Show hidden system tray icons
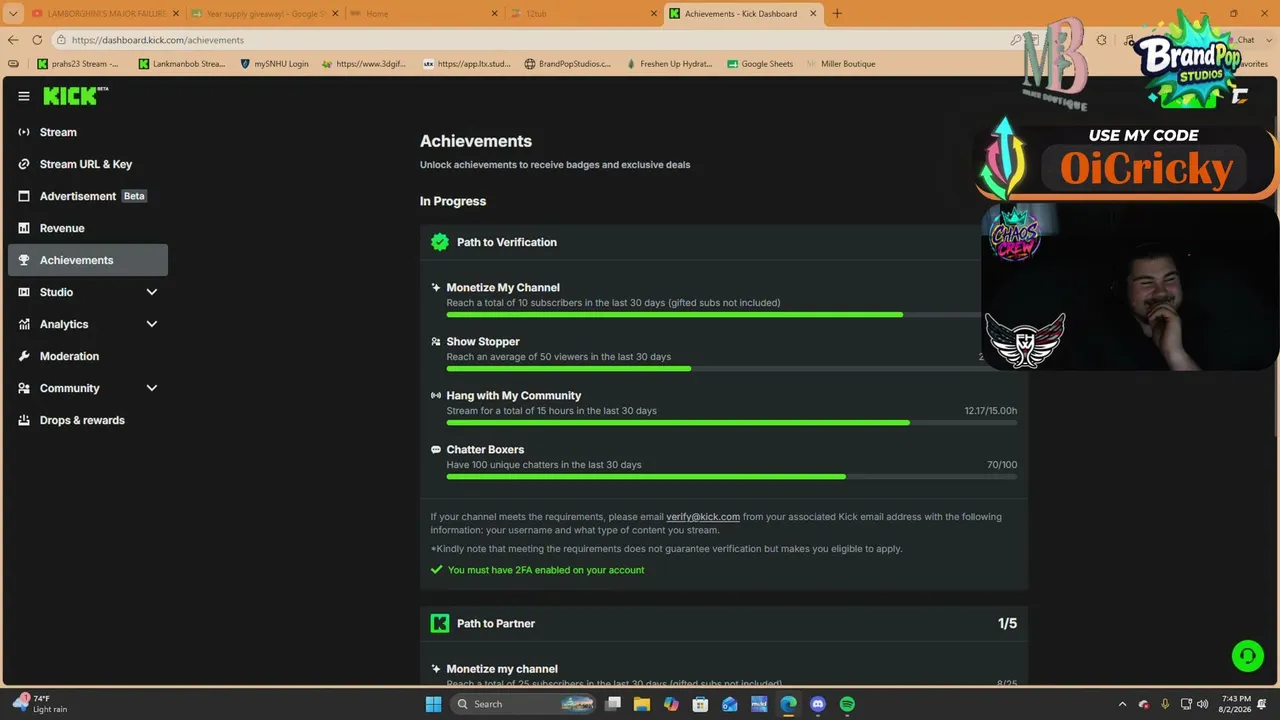 [1122, 704]
